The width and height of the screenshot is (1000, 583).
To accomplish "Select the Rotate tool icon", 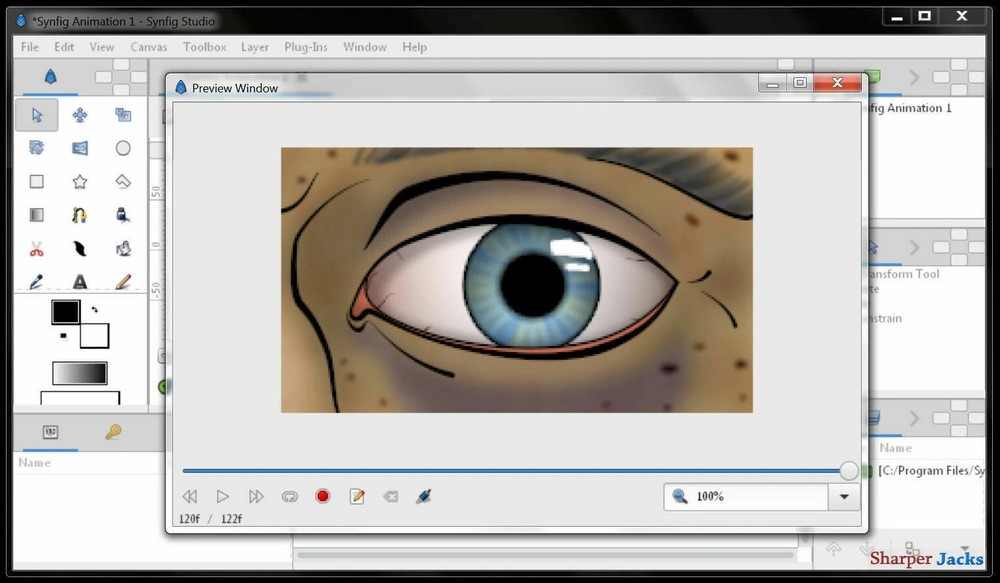I will click(36, 148).
